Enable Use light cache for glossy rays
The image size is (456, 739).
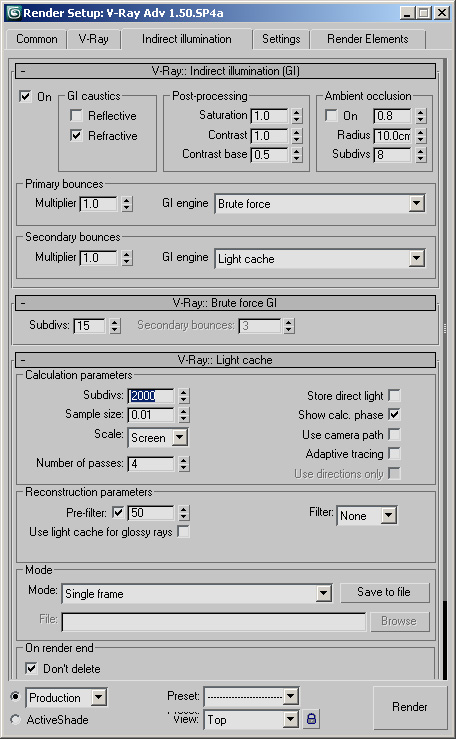(183, 532)
